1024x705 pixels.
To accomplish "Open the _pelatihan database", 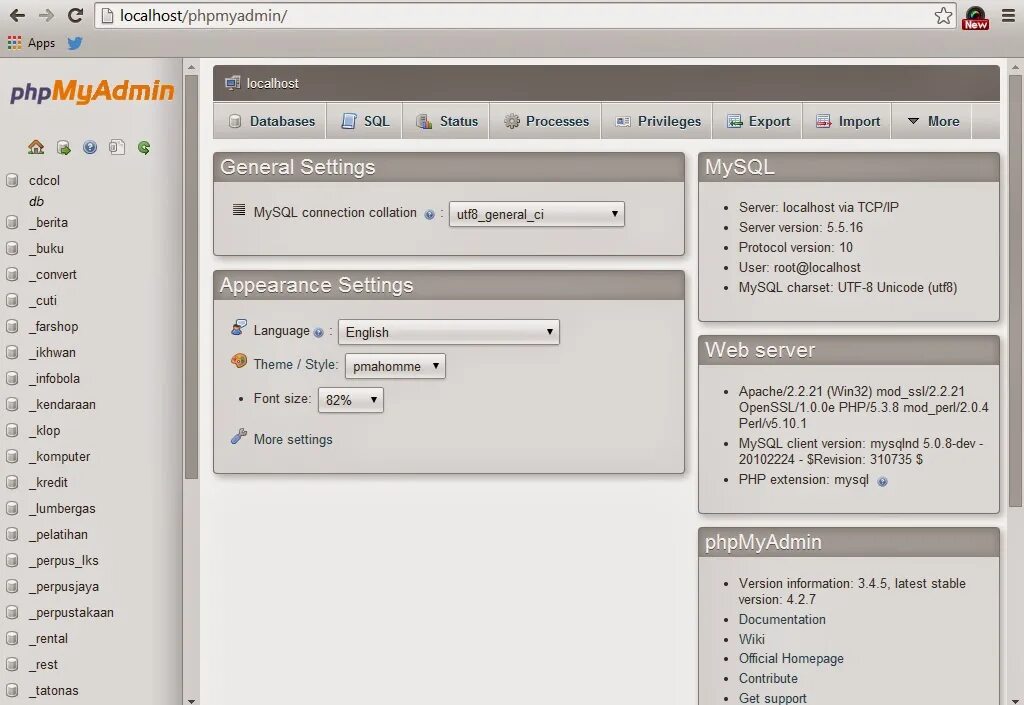I will pos(58,535).
